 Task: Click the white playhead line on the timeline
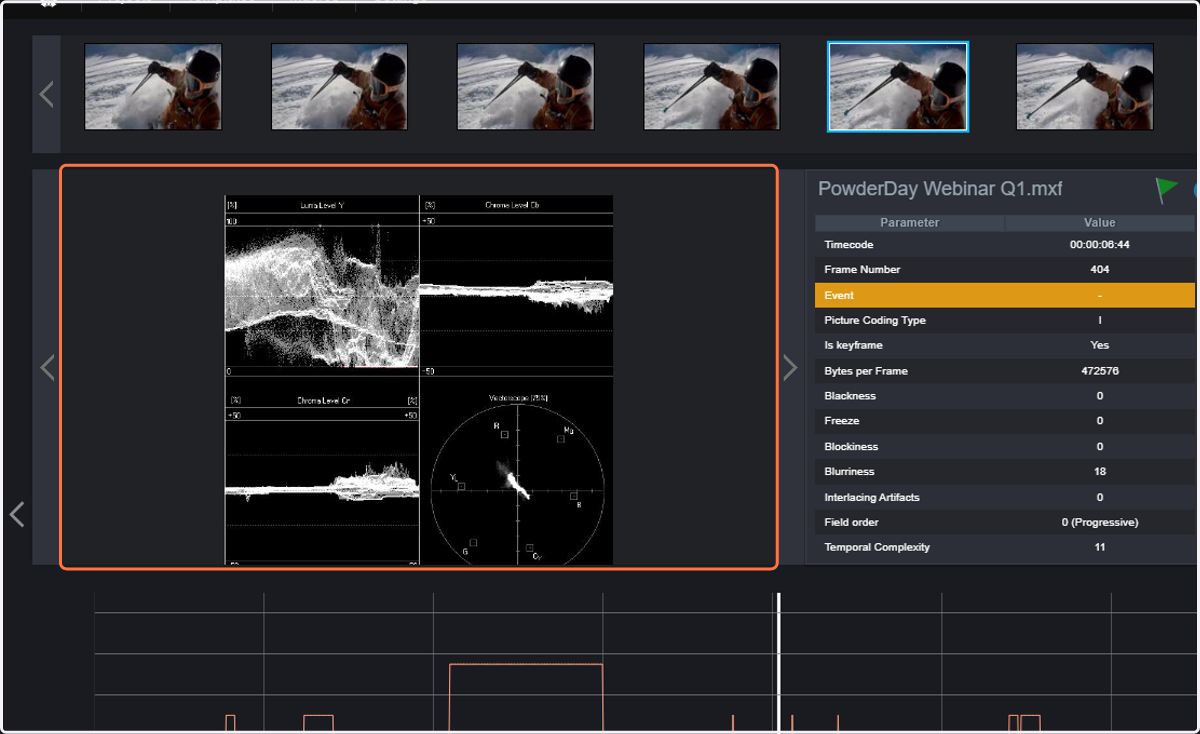(778, 662)
